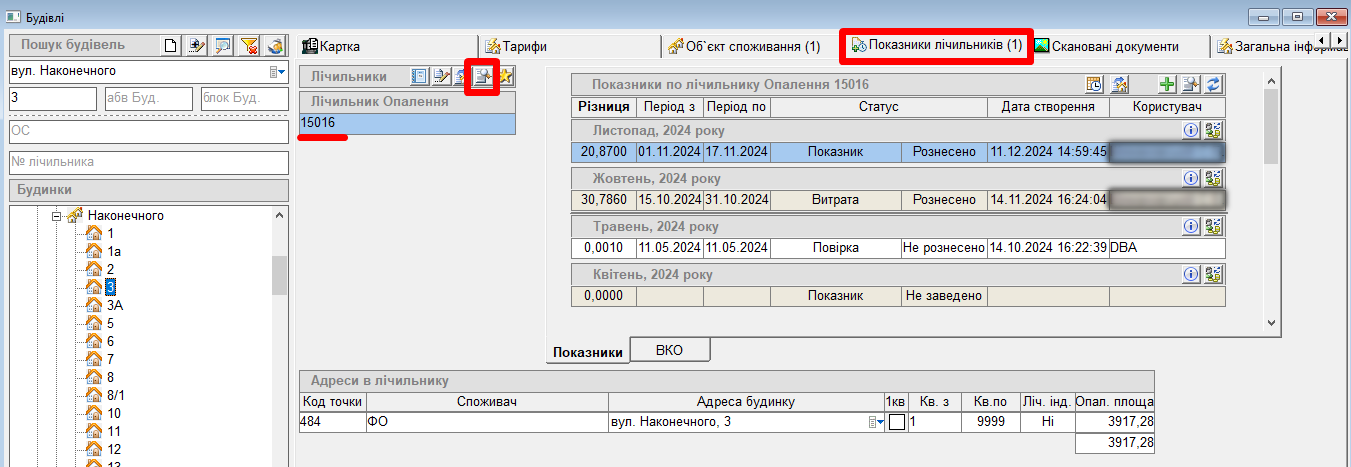Click the magnifier search icon in building search

[x=223, y=46]
